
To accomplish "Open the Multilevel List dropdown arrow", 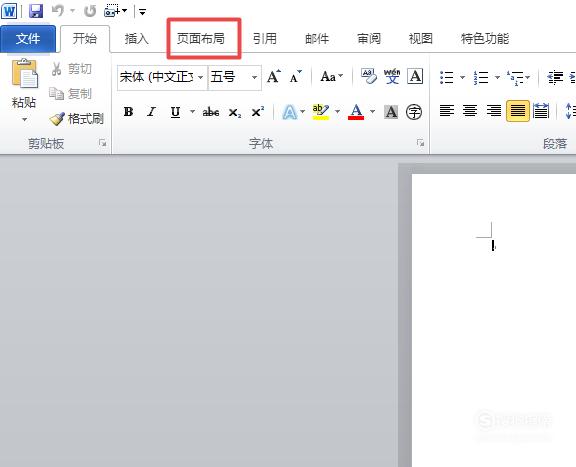I will pos(528,78).
